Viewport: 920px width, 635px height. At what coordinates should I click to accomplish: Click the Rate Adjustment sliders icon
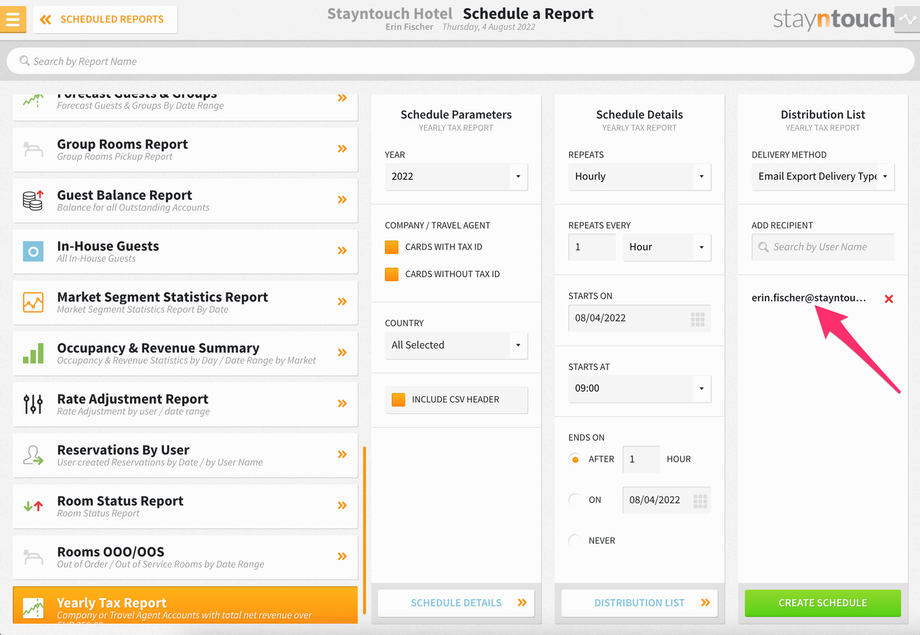[x=33, y=404]
